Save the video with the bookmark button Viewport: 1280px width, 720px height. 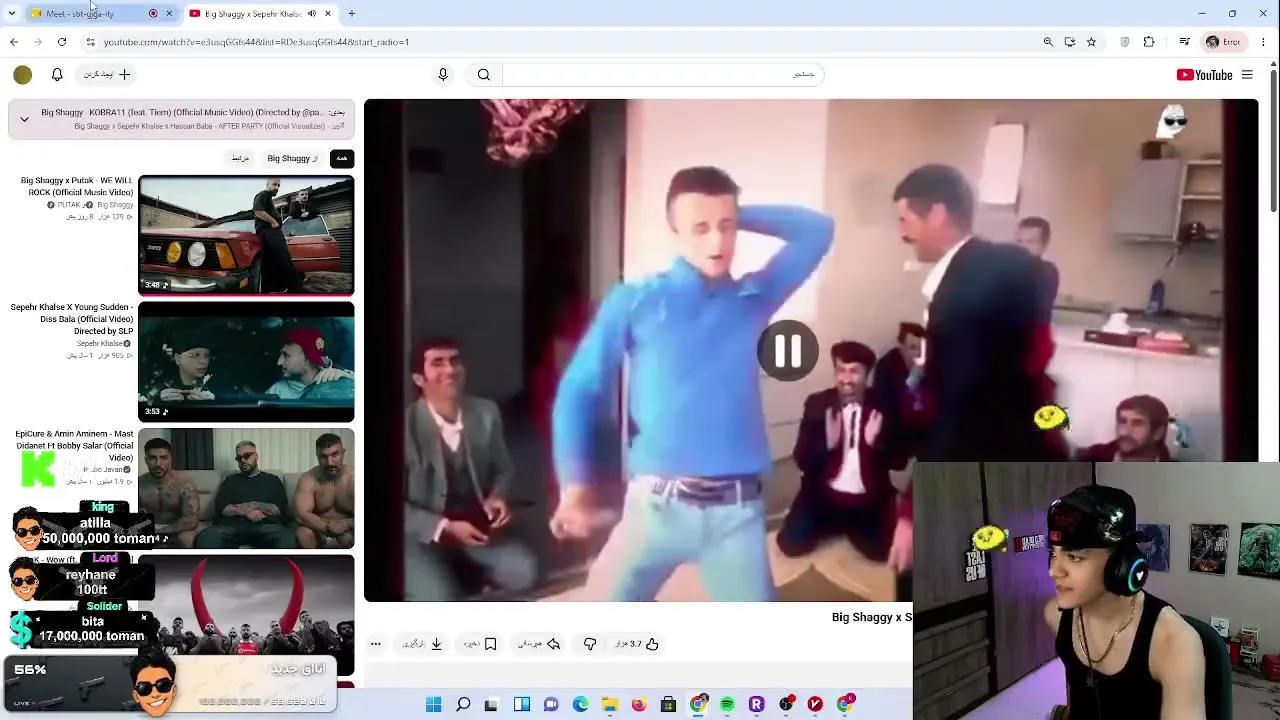point(480,644)
